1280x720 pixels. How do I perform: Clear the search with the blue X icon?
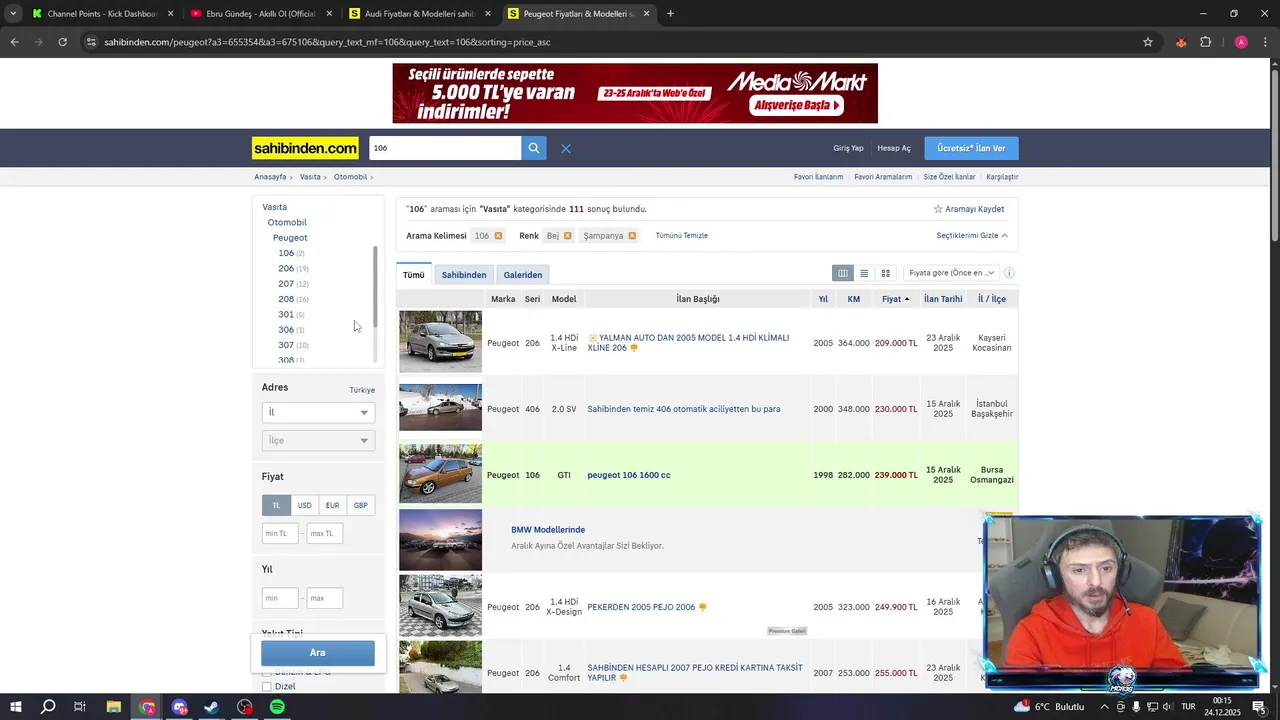point(566,148)
